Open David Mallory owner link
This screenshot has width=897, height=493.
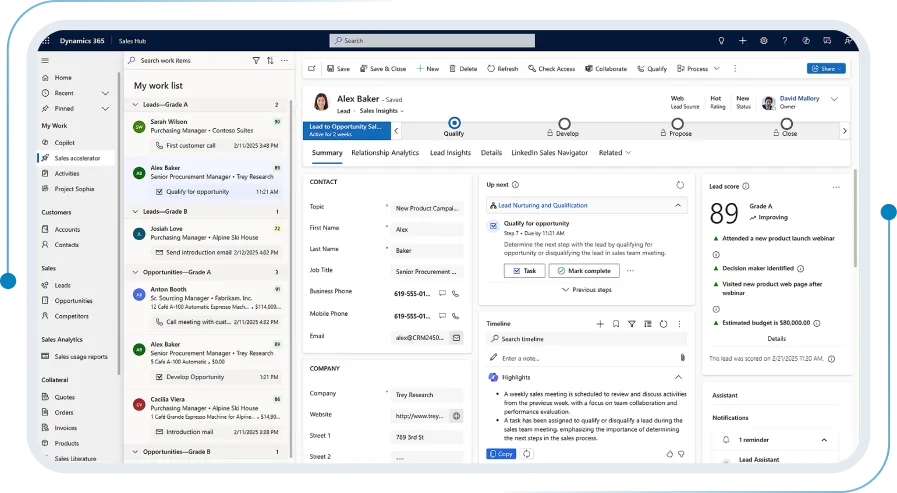point(799,98)
